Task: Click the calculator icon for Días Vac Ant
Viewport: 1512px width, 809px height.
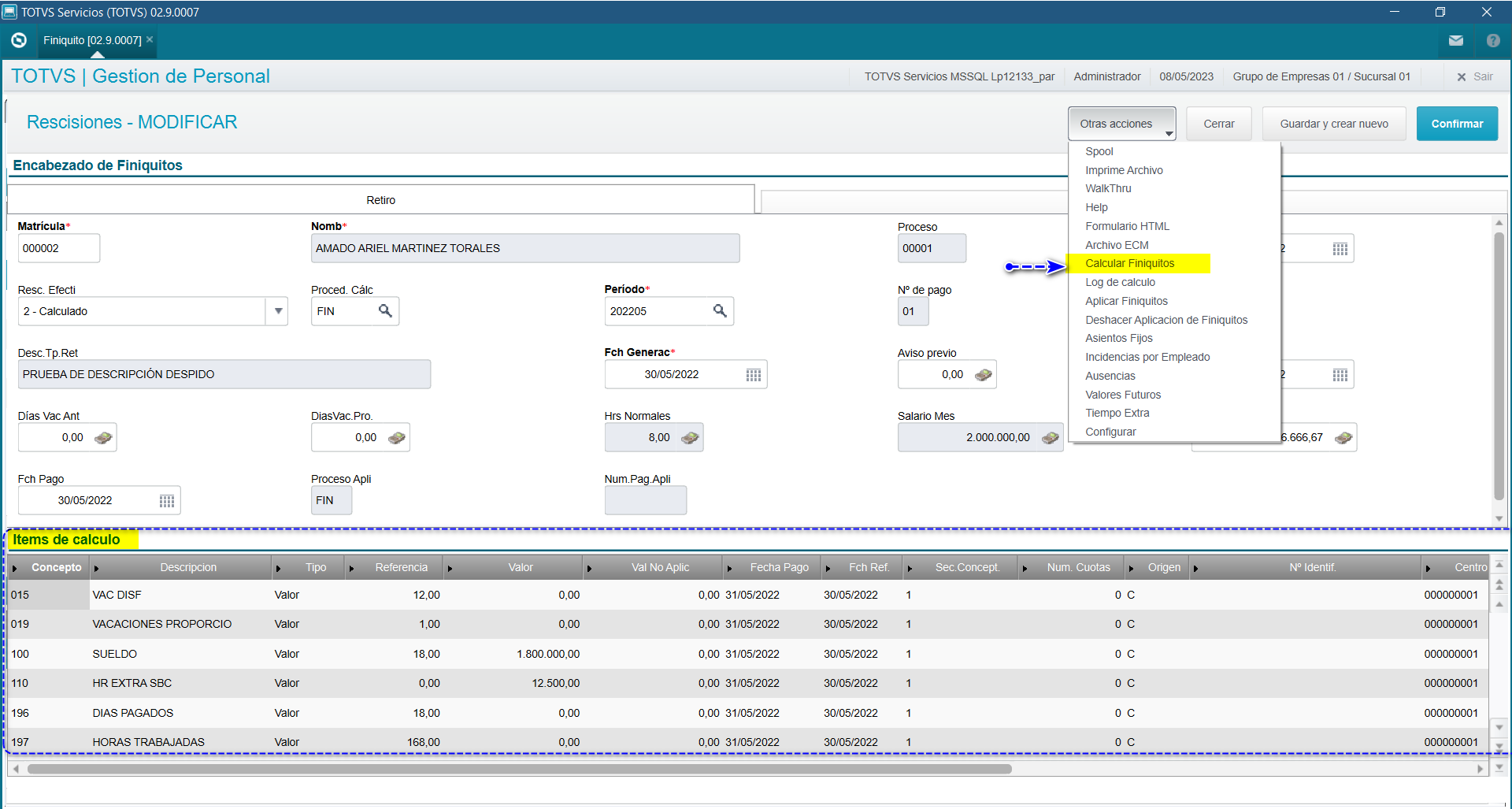Action: (x=103, y=438)
